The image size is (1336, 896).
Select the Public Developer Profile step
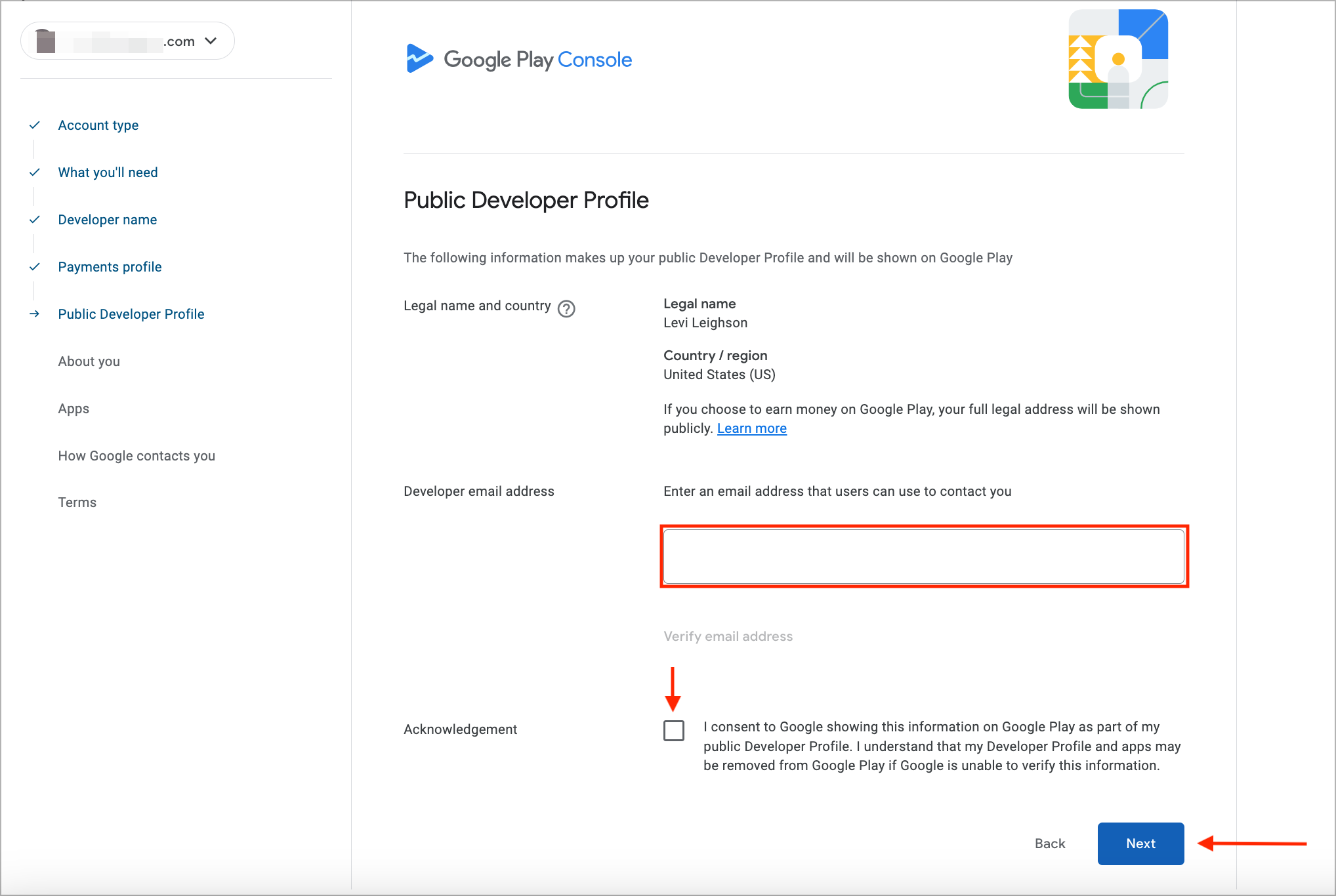click(131, 314)
